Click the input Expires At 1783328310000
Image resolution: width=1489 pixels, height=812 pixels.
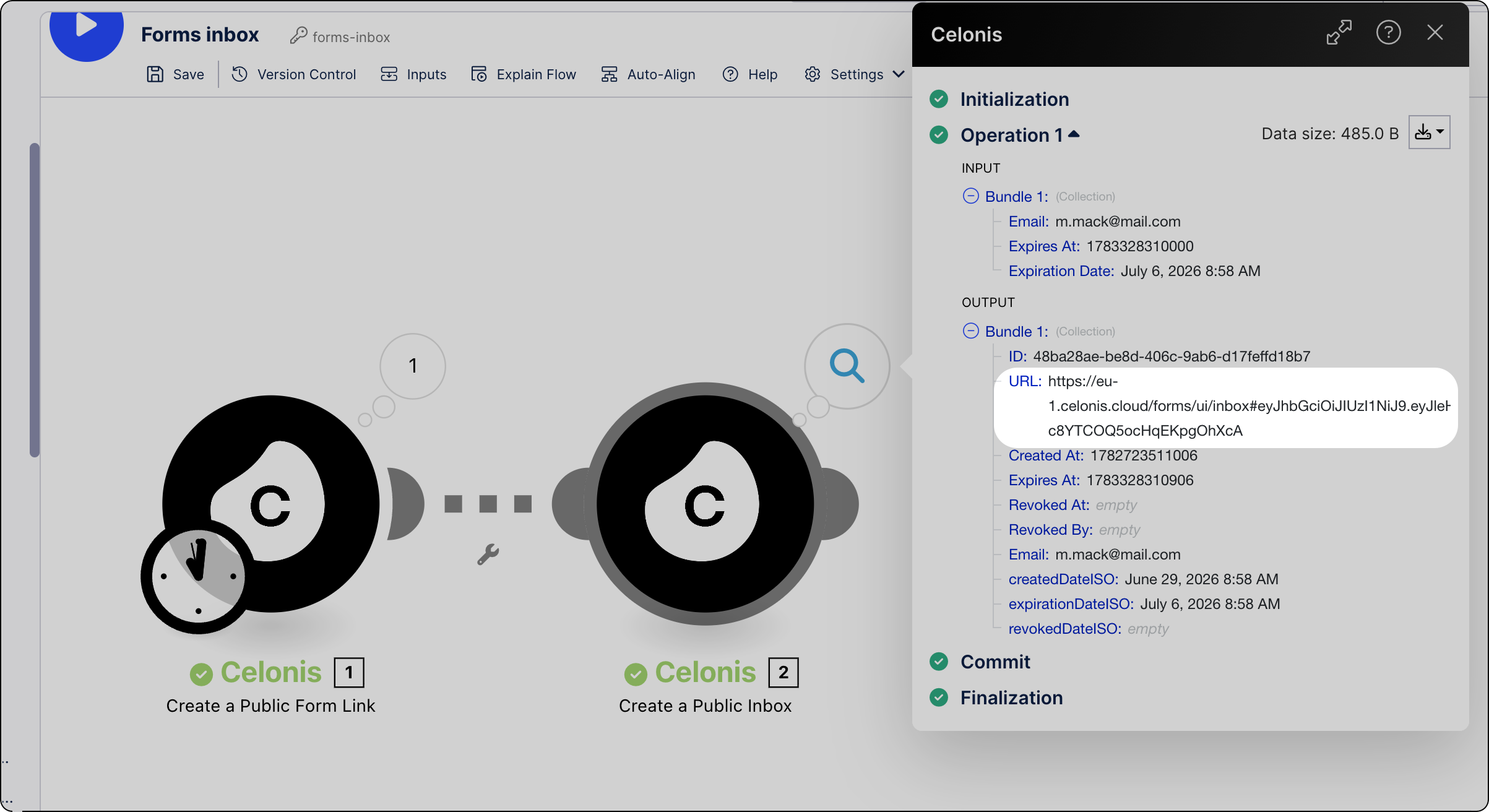pyautogui.click(x=1140, y=246)
